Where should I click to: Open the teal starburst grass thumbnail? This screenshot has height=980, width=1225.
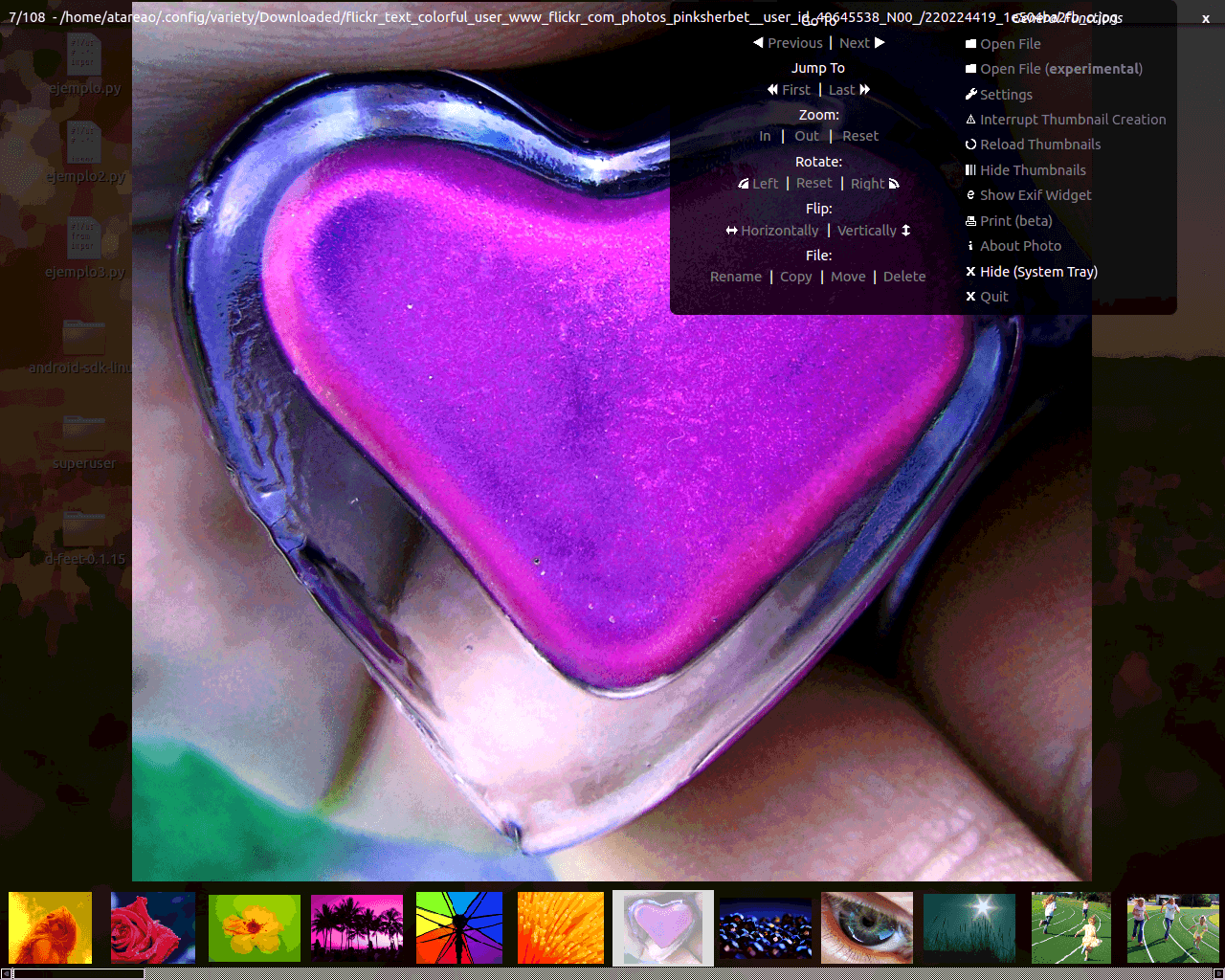coord(969,928)
